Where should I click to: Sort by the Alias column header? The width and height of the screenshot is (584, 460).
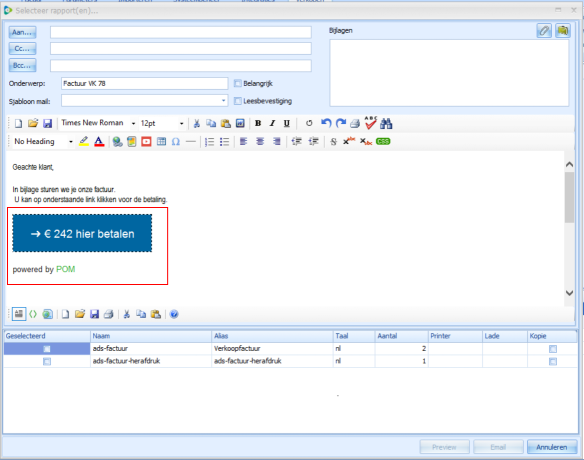[272, 336]
